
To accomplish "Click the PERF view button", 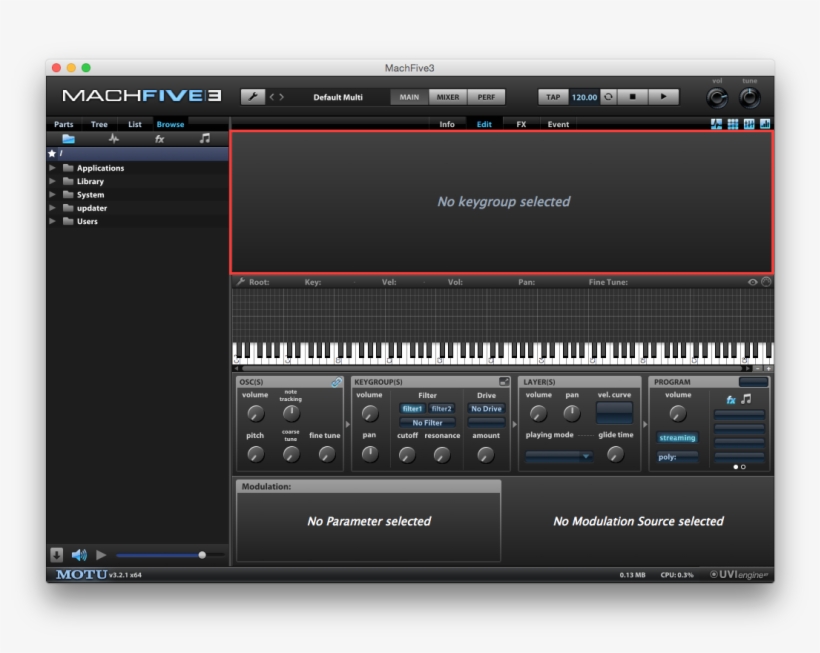I will 486,97.
